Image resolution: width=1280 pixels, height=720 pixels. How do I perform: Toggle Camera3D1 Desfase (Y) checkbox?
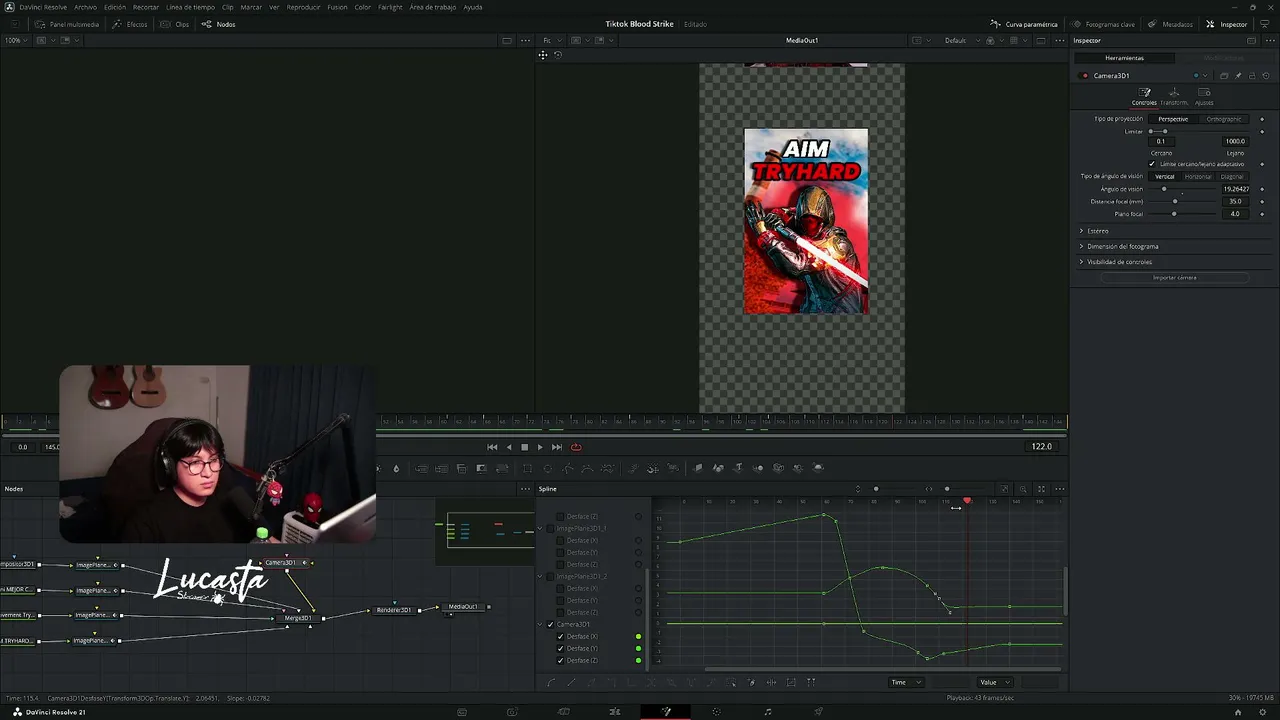click(560, 649)
